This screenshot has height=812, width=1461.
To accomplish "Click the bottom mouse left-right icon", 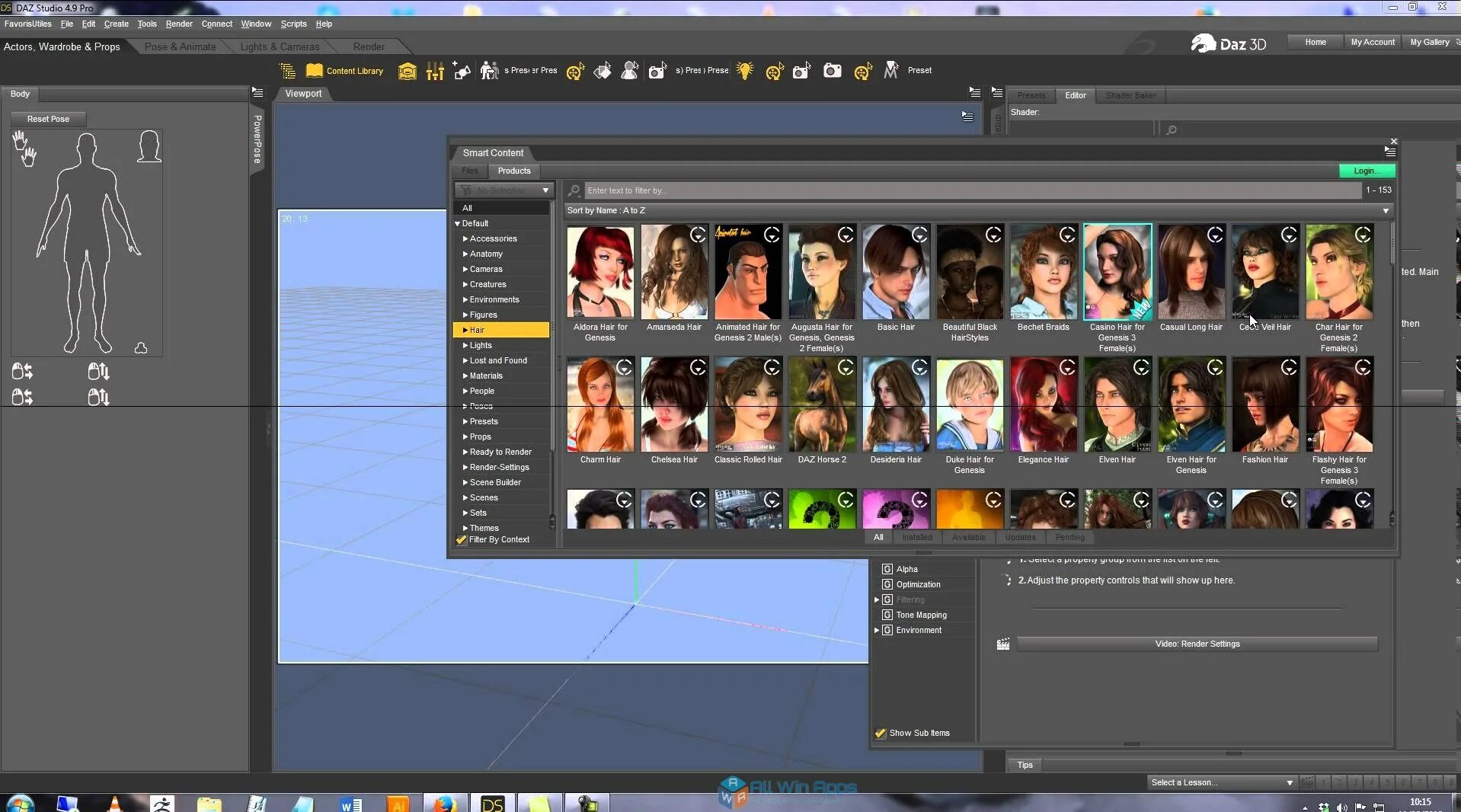I will (x=22, y=397).
